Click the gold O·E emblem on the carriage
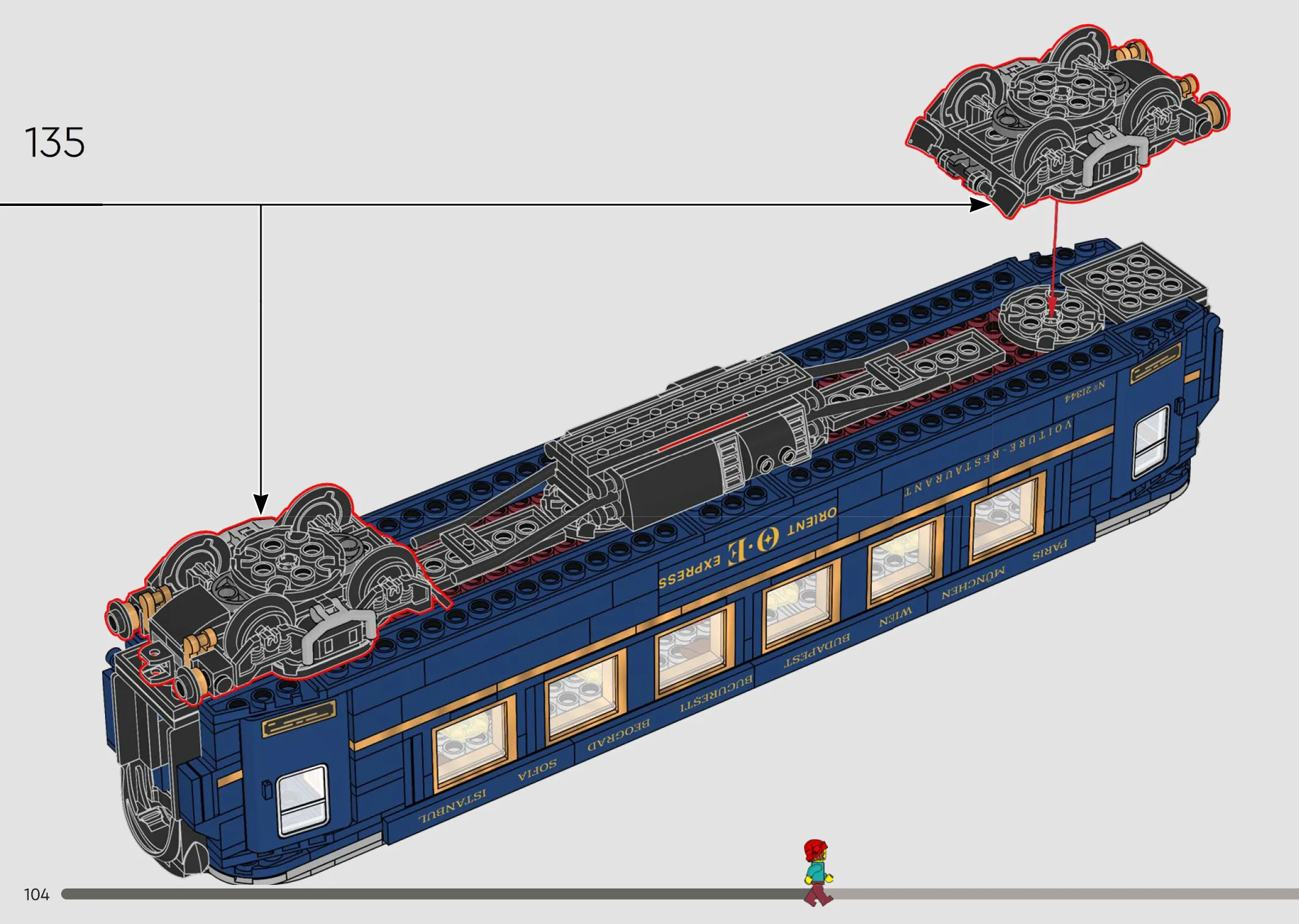The width and height of the screenshot is (1299, 924). tap(753, 545)
